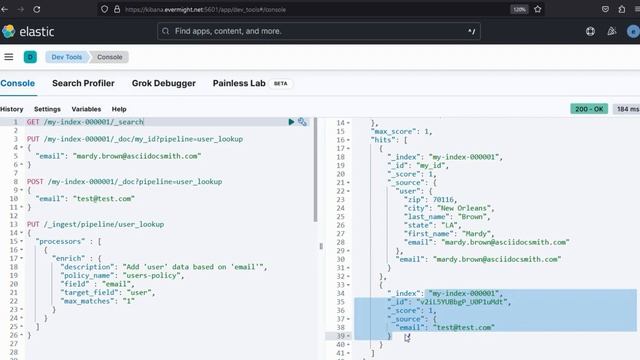Click the "max_matches": "1" line
Screen dimensions: 640x360
pyautogui.click(x=97, y=301)
